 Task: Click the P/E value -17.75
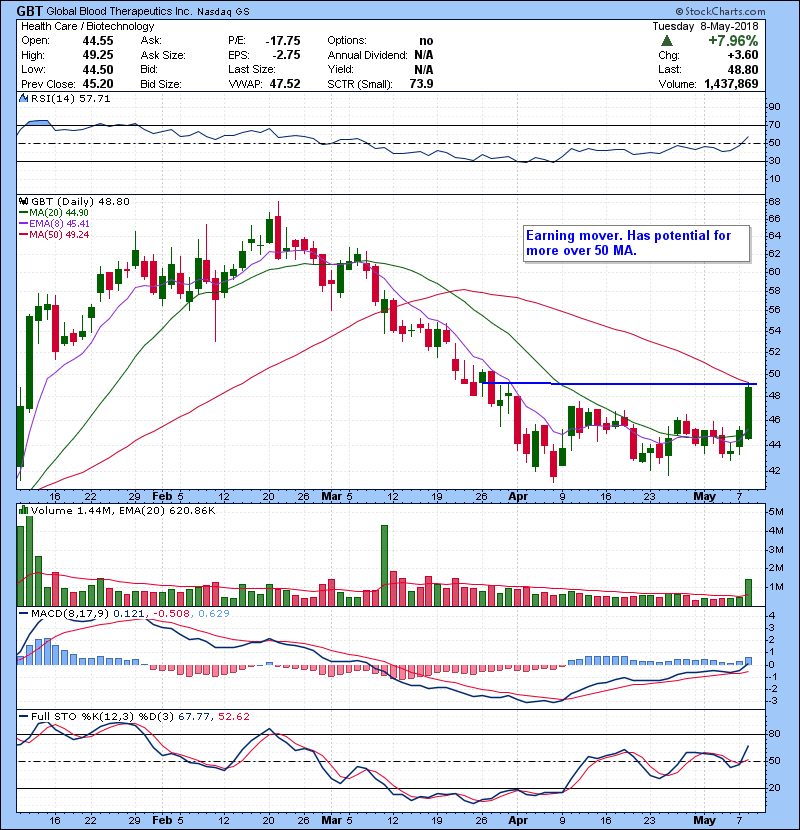283,41
